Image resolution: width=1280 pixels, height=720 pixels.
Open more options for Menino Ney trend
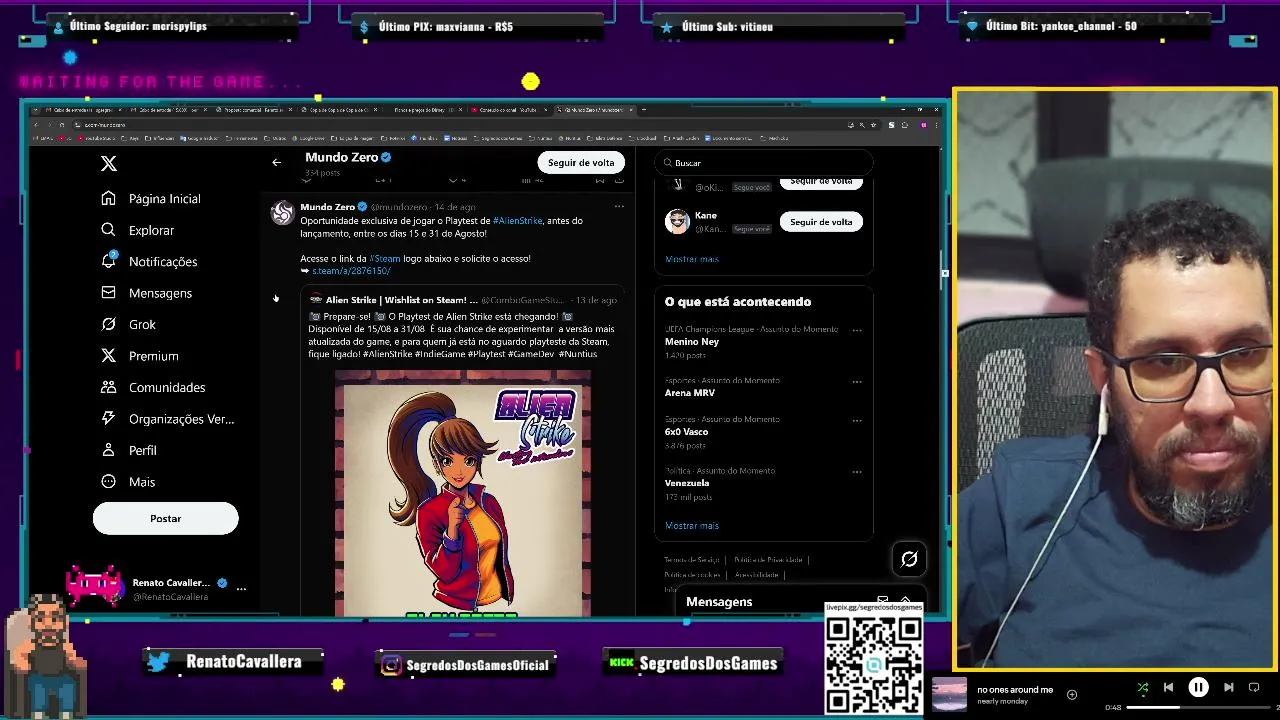pos(857,330)
